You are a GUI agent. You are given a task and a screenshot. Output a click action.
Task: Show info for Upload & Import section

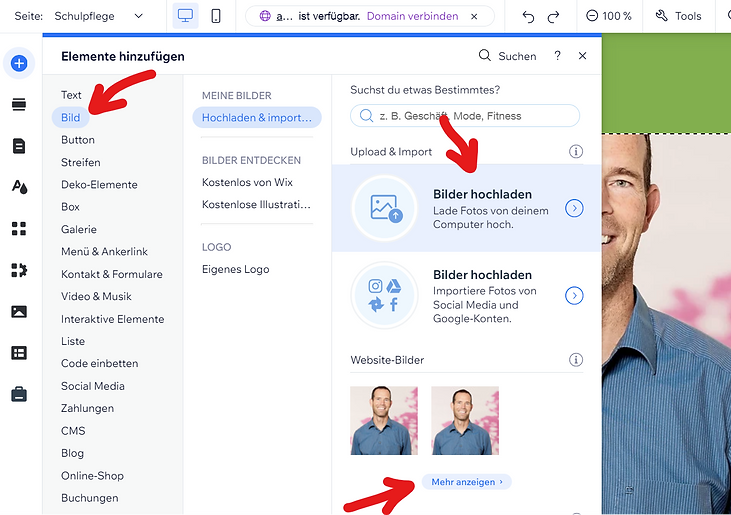576,151
